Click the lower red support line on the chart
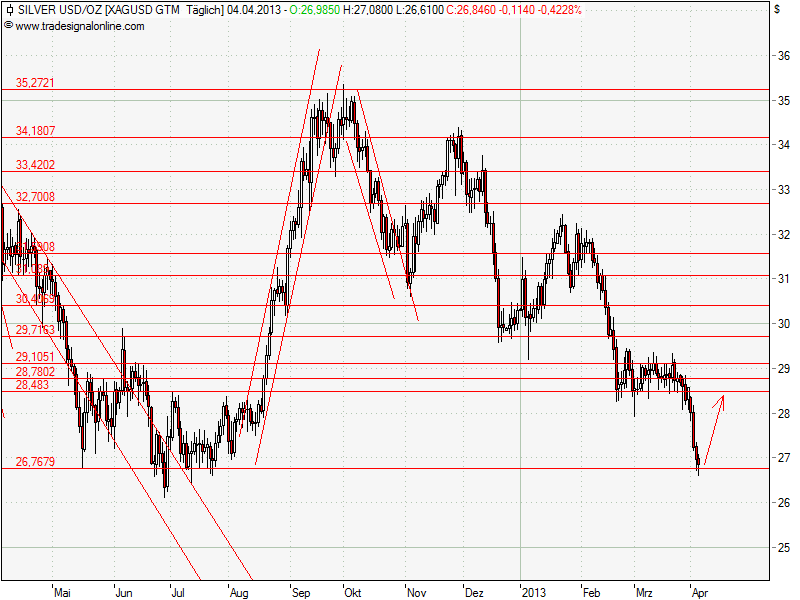The width and height of the screenshot is (800, 600). [x=400, y=467]
